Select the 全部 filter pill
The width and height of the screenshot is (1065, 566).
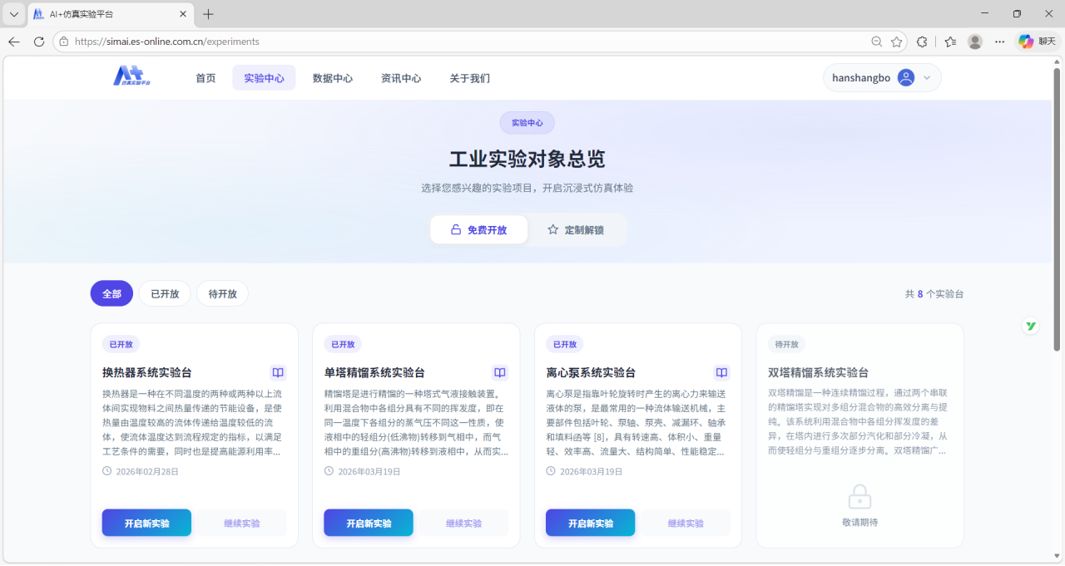[x=111, y=294]
